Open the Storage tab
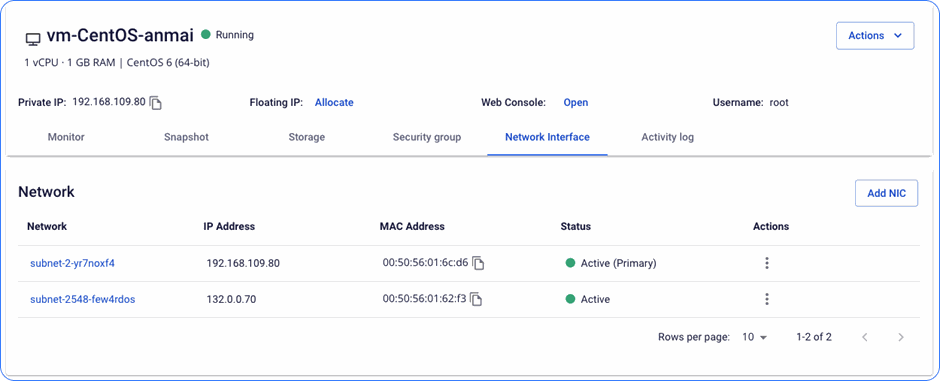This screenshot has width=940, height=381. 306,137
